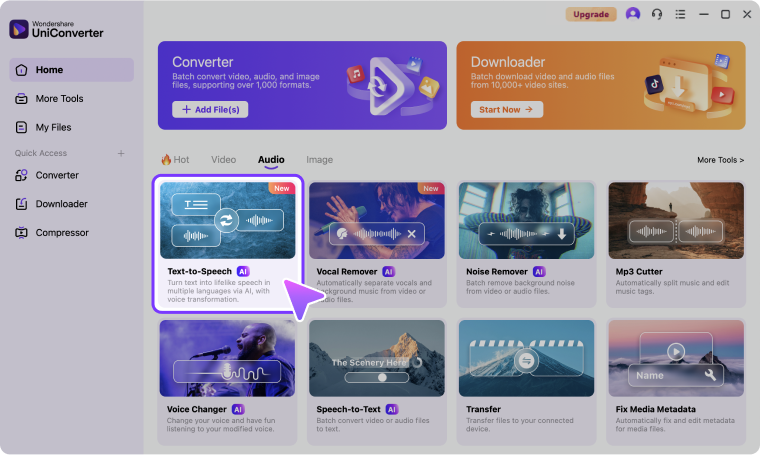760x455 pixels.
Task: Click the Add File(s) button
Action: (210, 110)
